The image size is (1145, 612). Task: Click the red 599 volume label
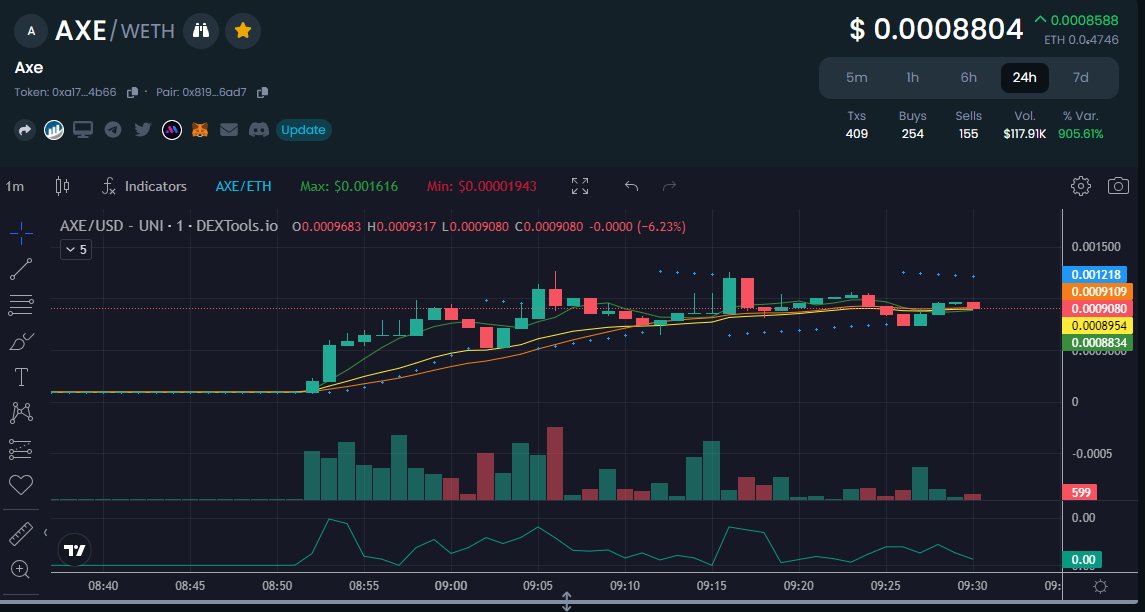pos(1081,492)
